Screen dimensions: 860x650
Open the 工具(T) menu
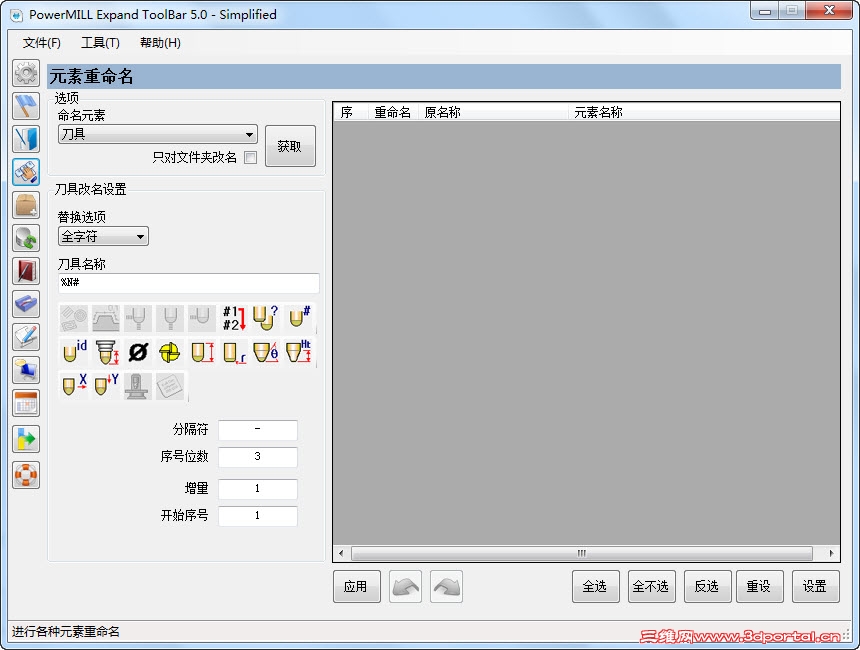(100, 43)
